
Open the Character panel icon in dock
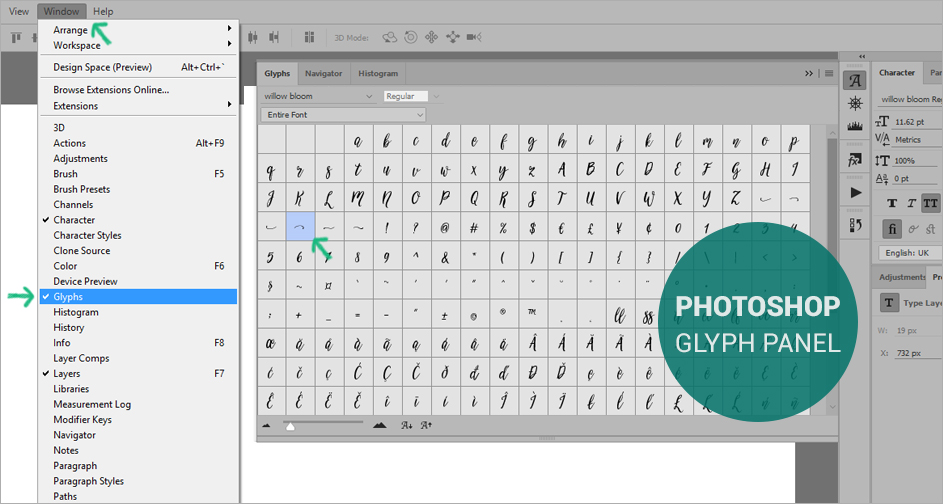(x=855, y=81)
